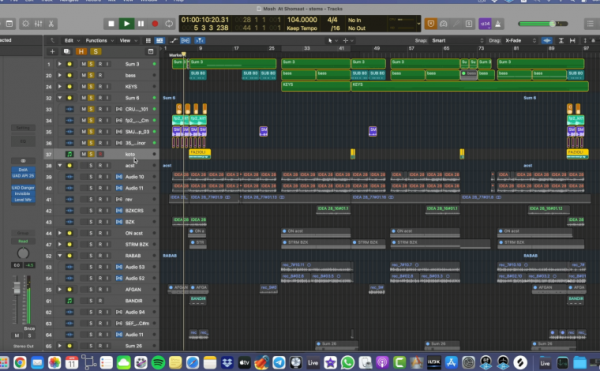Image resolution: width=600 pixels, height=371 pixels.
Task: Open the Toolbar window icon
Action: [9, 24]
